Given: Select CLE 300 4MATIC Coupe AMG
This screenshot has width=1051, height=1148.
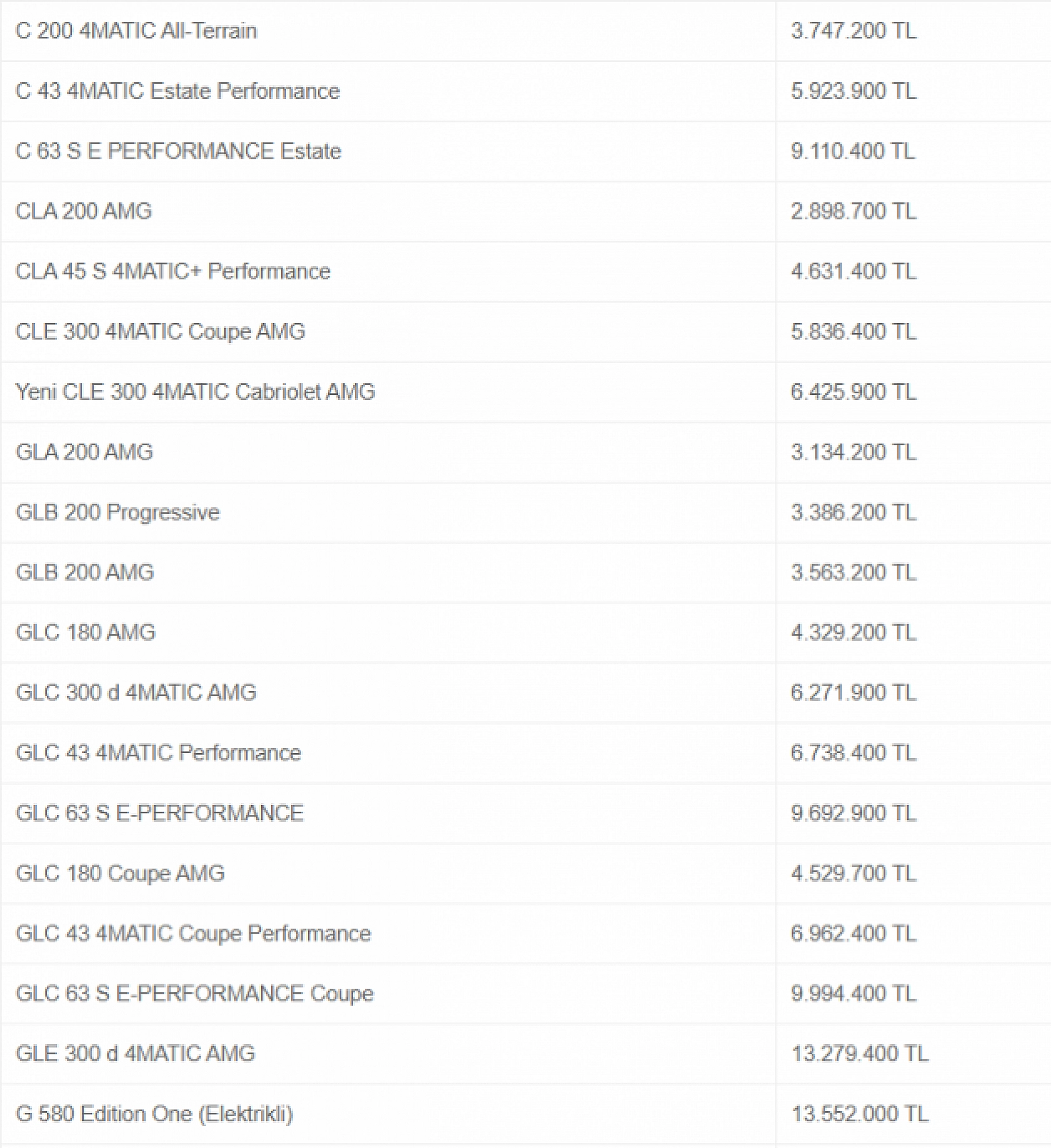Looking at the screenshot, I should coord(161,331).
